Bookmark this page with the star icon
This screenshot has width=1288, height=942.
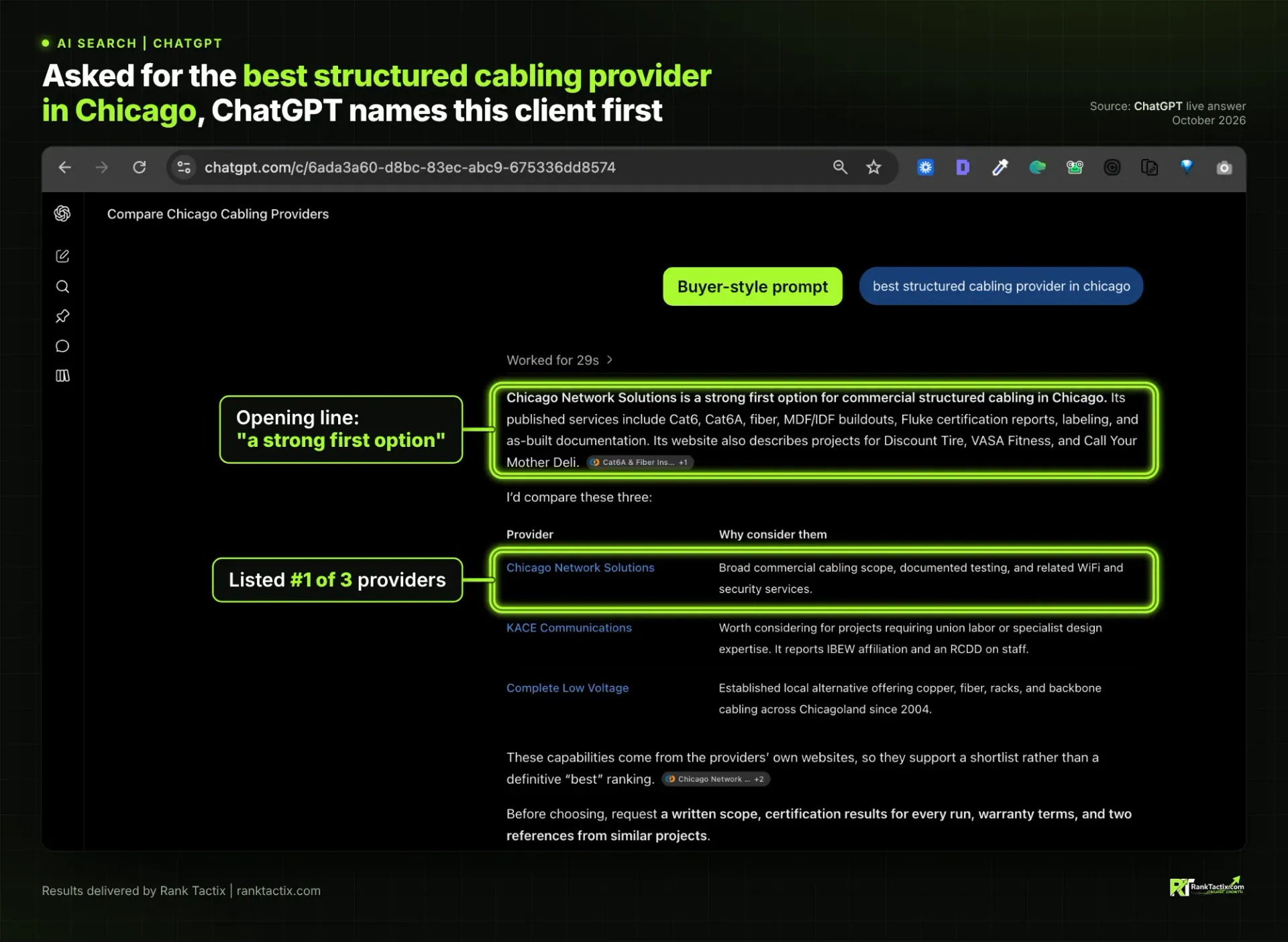click(x=873, y=167)
